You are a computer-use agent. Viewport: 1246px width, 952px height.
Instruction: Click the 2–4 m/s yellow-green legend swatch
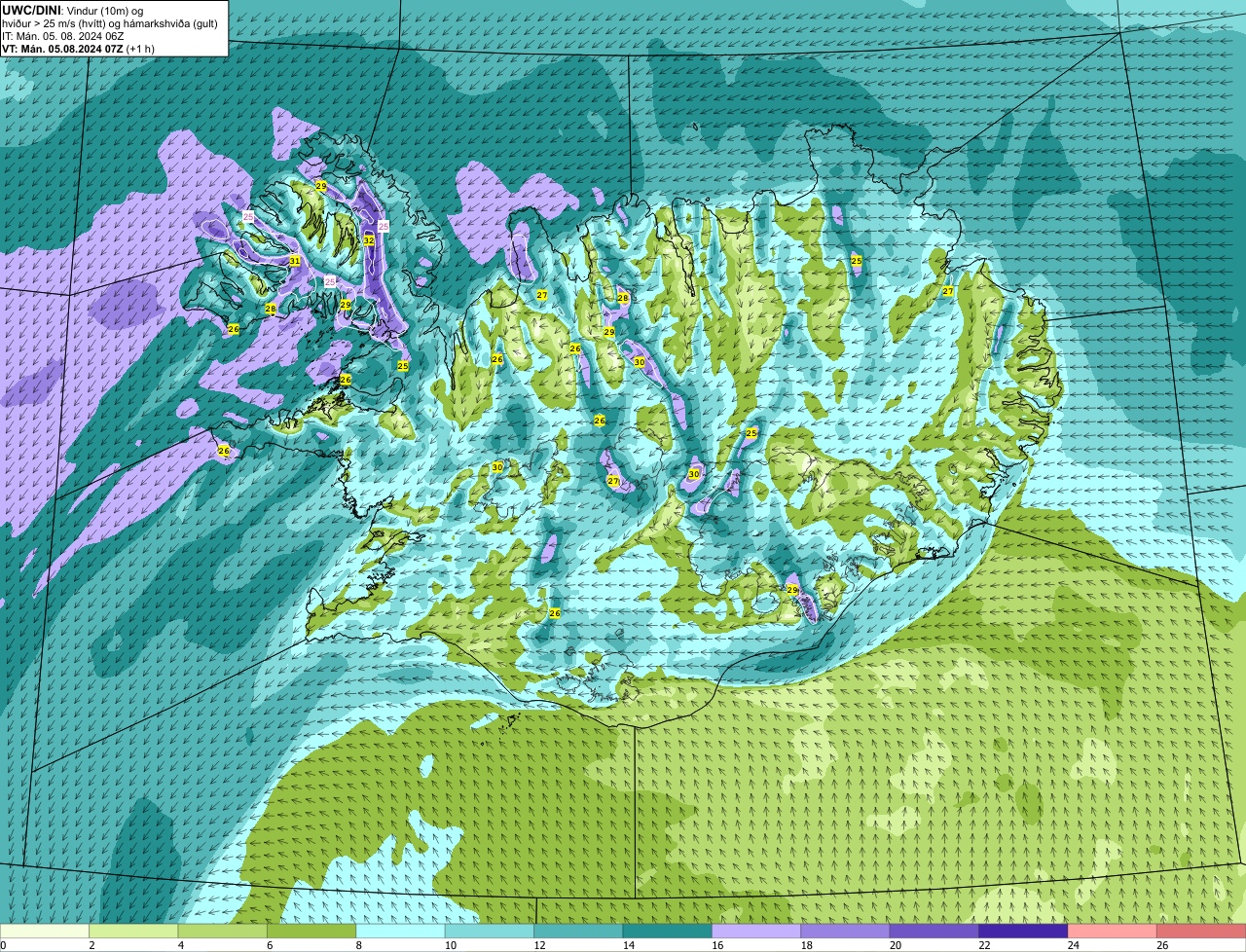point(134,931)
